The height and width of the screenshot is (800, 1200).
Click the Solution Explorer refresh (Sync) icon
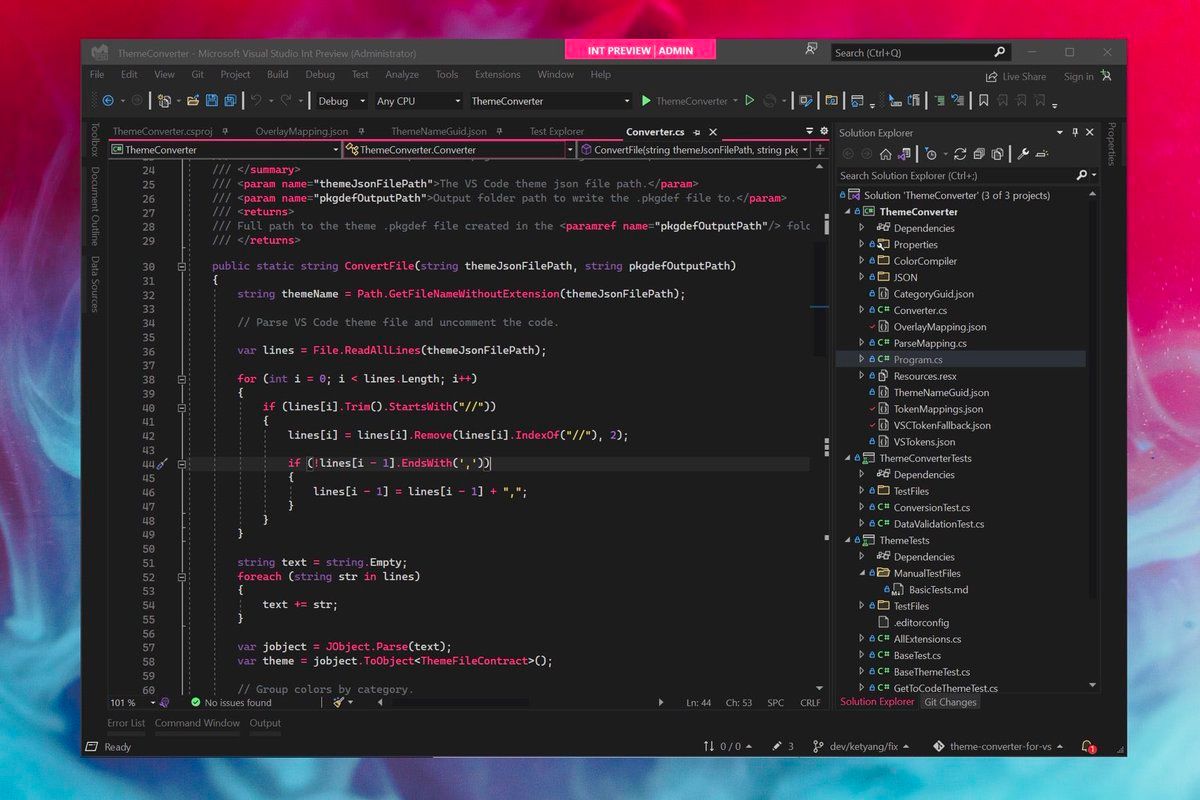click(x=960, y=154)
